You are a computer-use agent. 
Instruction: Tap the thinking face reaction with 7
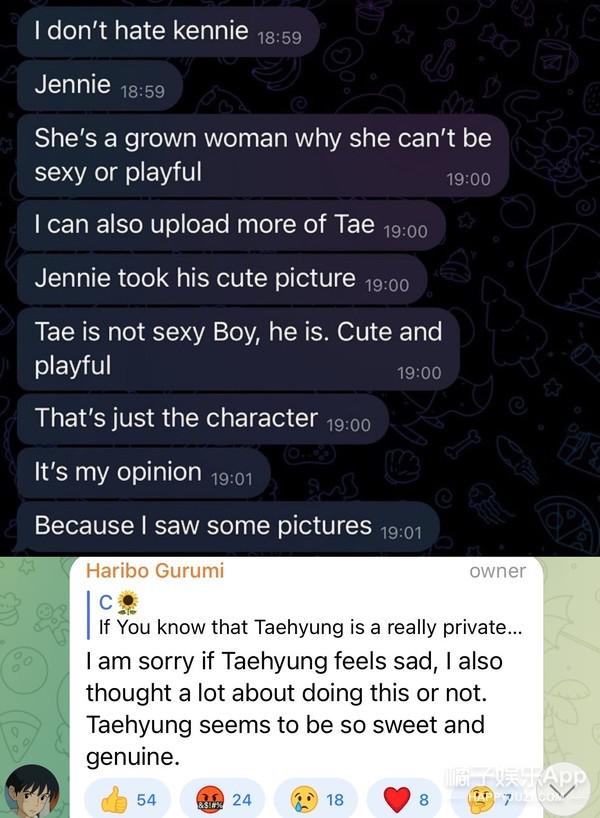493,799
